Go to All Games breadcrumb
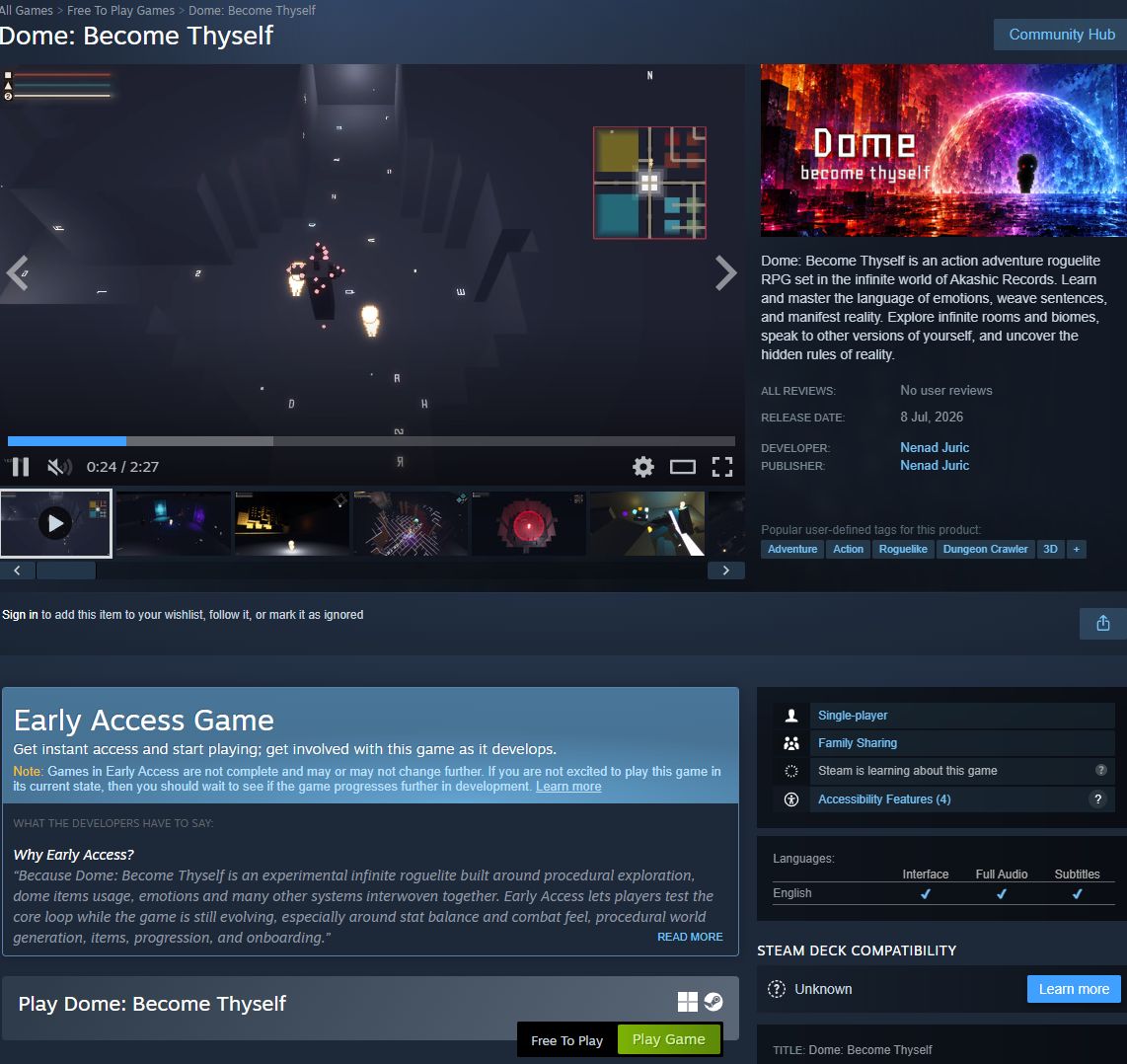 pos(27,11)
